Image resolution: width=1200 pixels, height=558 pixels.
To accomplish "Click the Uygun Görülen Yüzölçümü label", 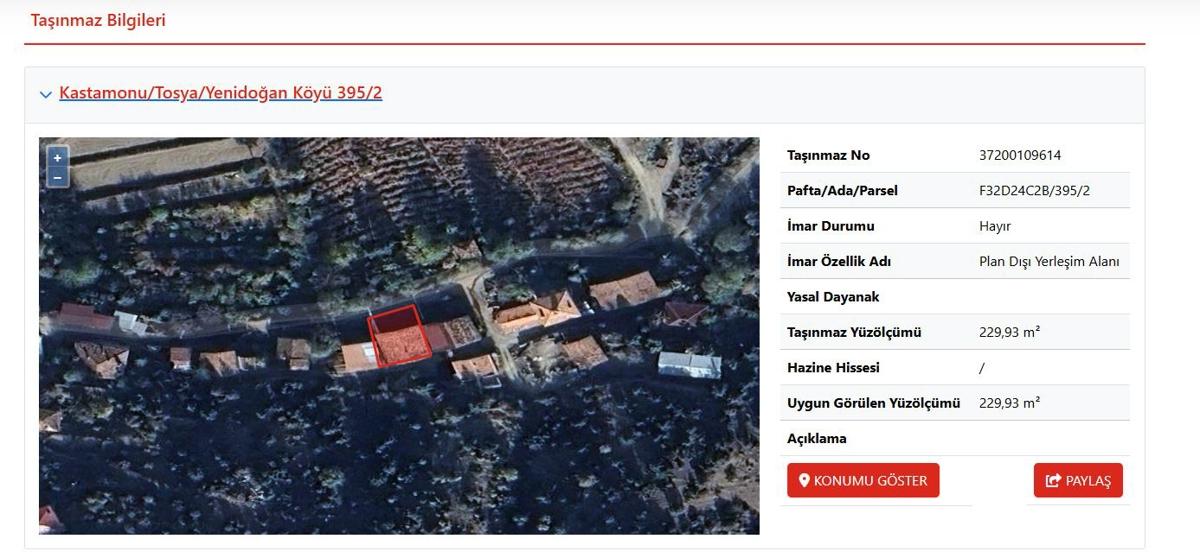I will [x=873, y=403].
